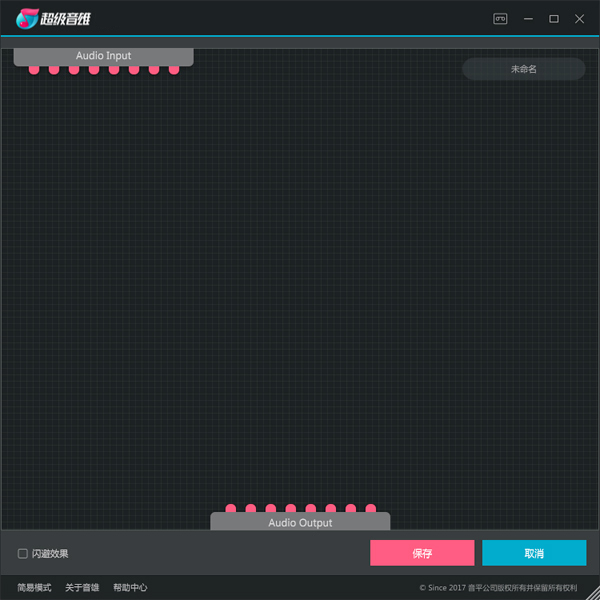The image size is (600, 600).
Task: Open the 关于音雄 about page
Action: [x=82, y=588]
